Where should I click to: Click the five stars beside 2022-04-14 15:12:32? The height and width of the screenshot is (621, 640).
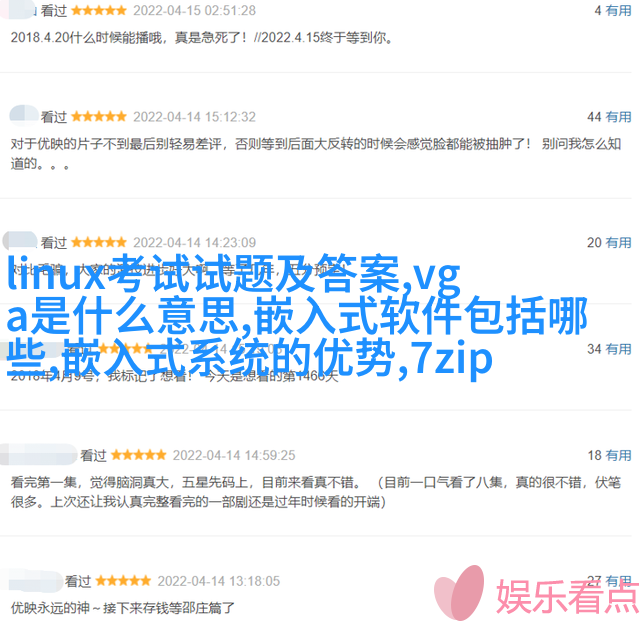click(99, 117)
